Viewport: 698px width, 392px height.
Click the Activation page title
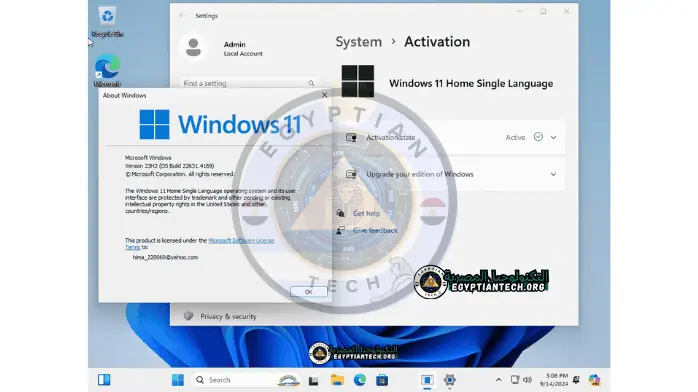click(437, 42)
